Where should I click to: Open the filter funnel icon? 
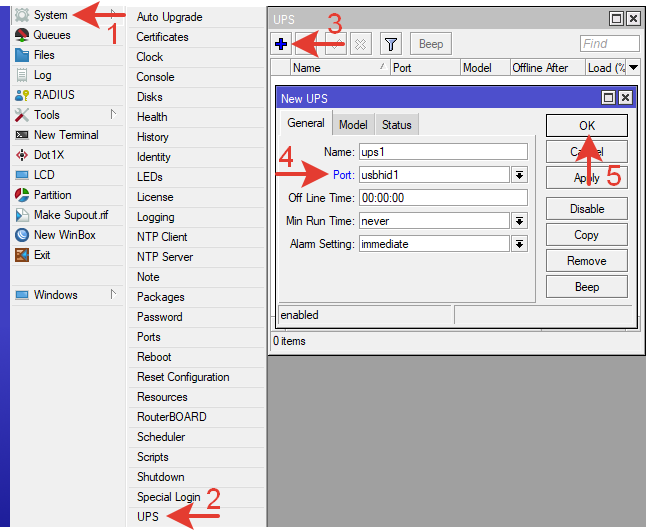coord(391,44)
